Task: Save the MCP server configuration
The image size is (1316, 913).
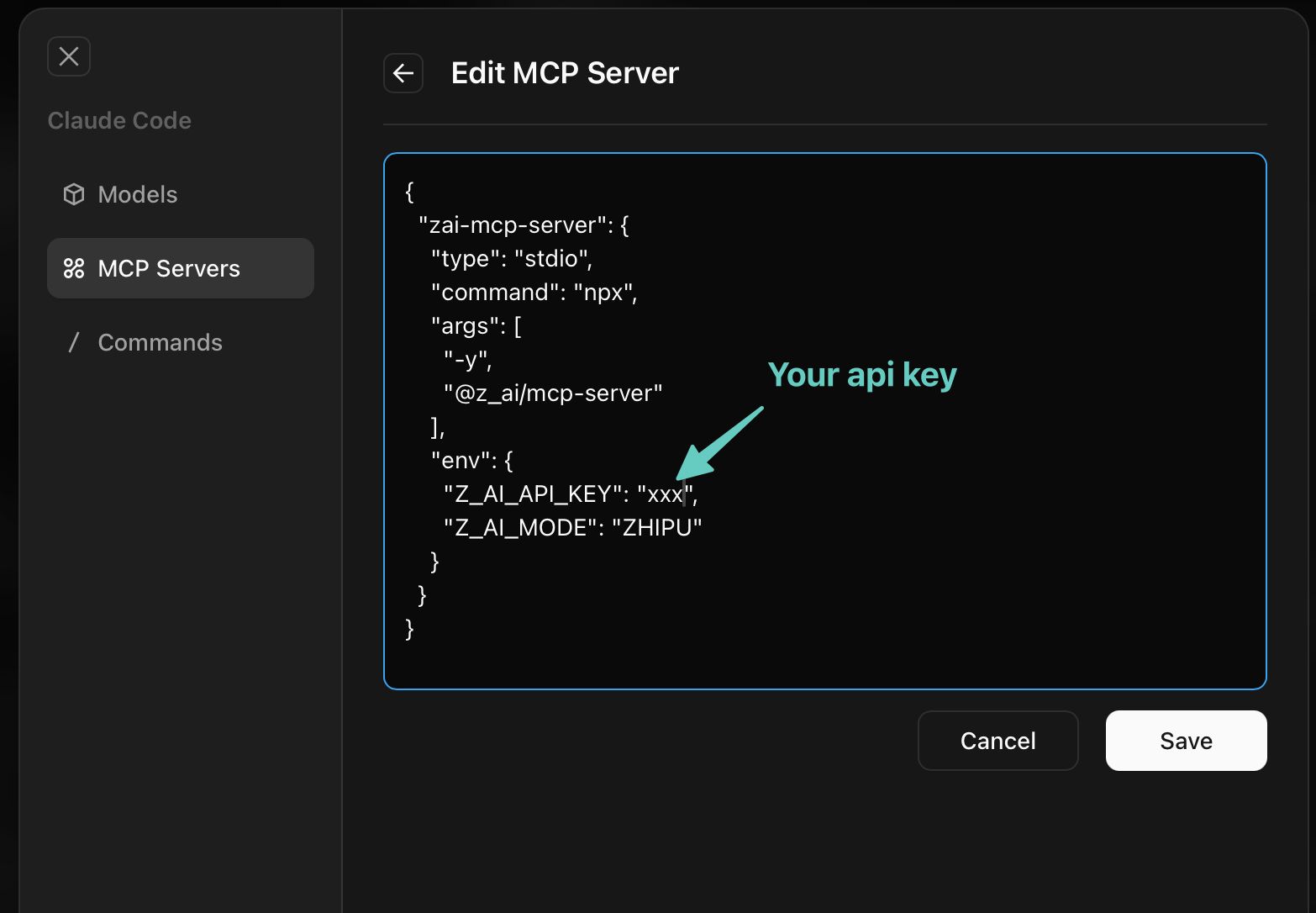Action: pyautogui.click(x=1186, y=741)
